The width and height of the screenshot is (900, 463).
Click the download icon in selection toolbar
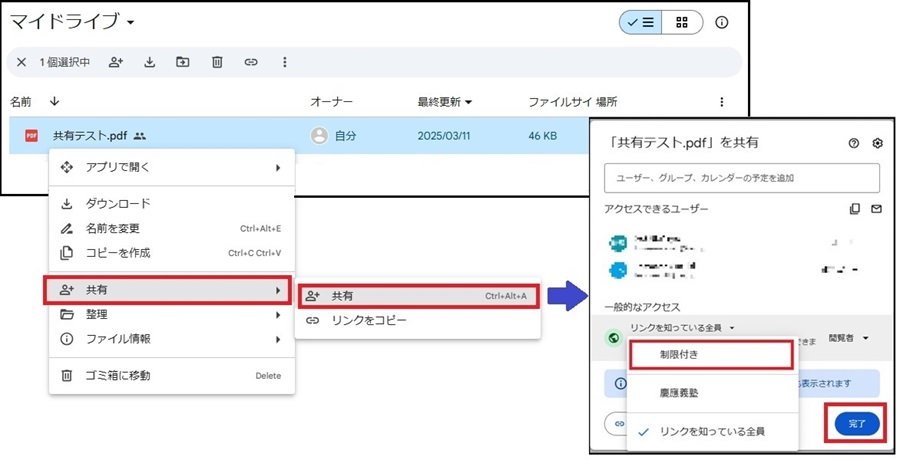[150, 62]
